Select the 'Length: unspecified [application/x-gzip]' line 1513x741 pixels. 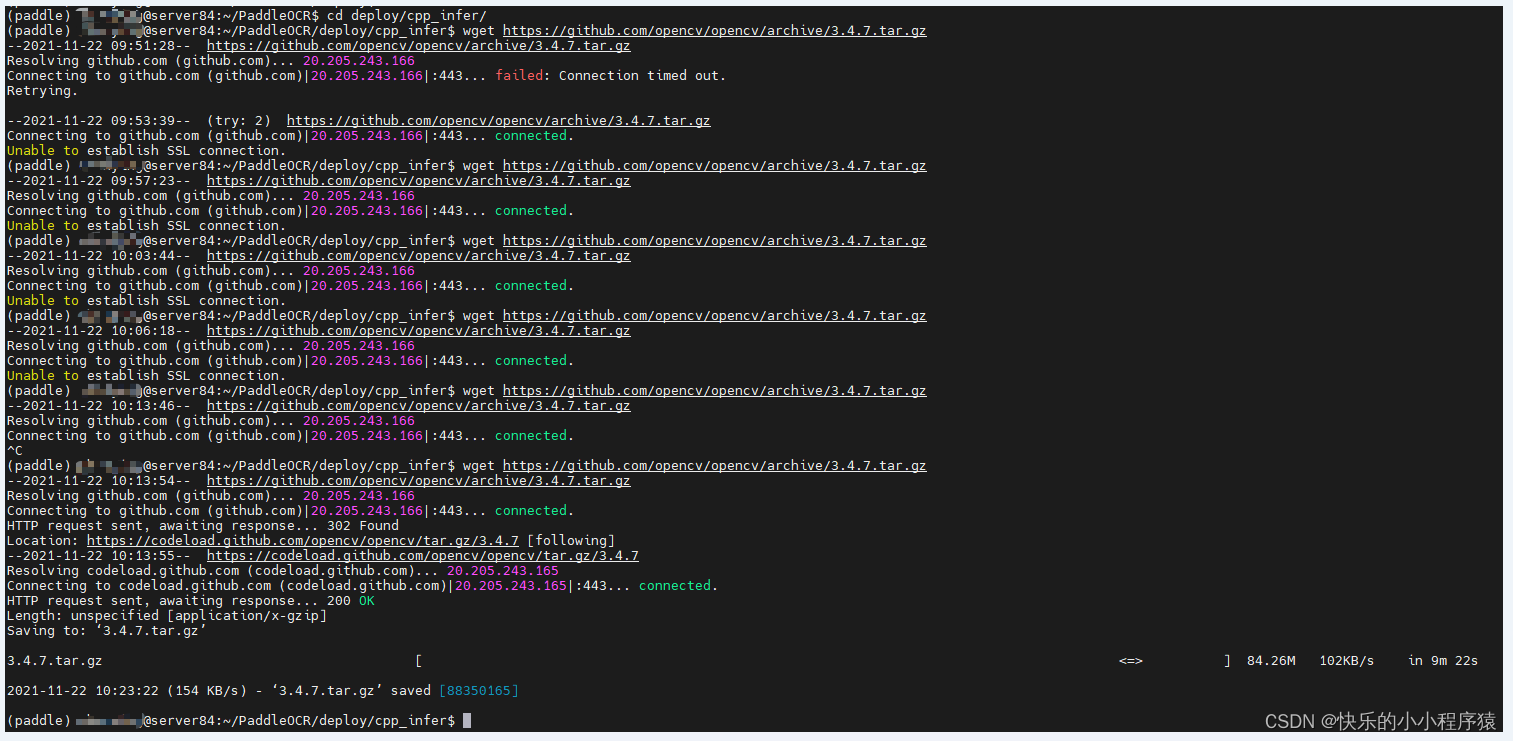(x=167, y=616)
